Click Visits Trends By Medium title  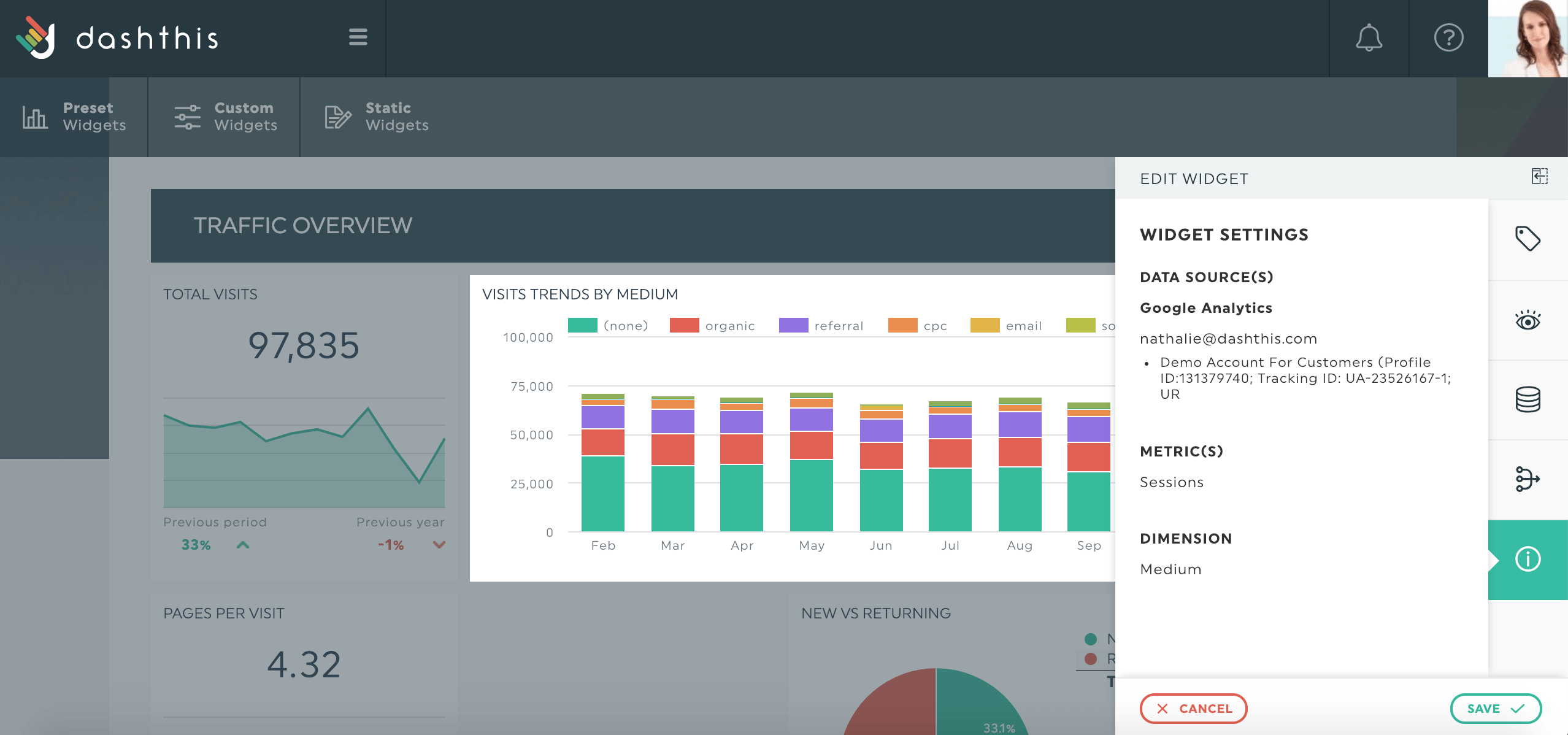click(x=580, y=294)
